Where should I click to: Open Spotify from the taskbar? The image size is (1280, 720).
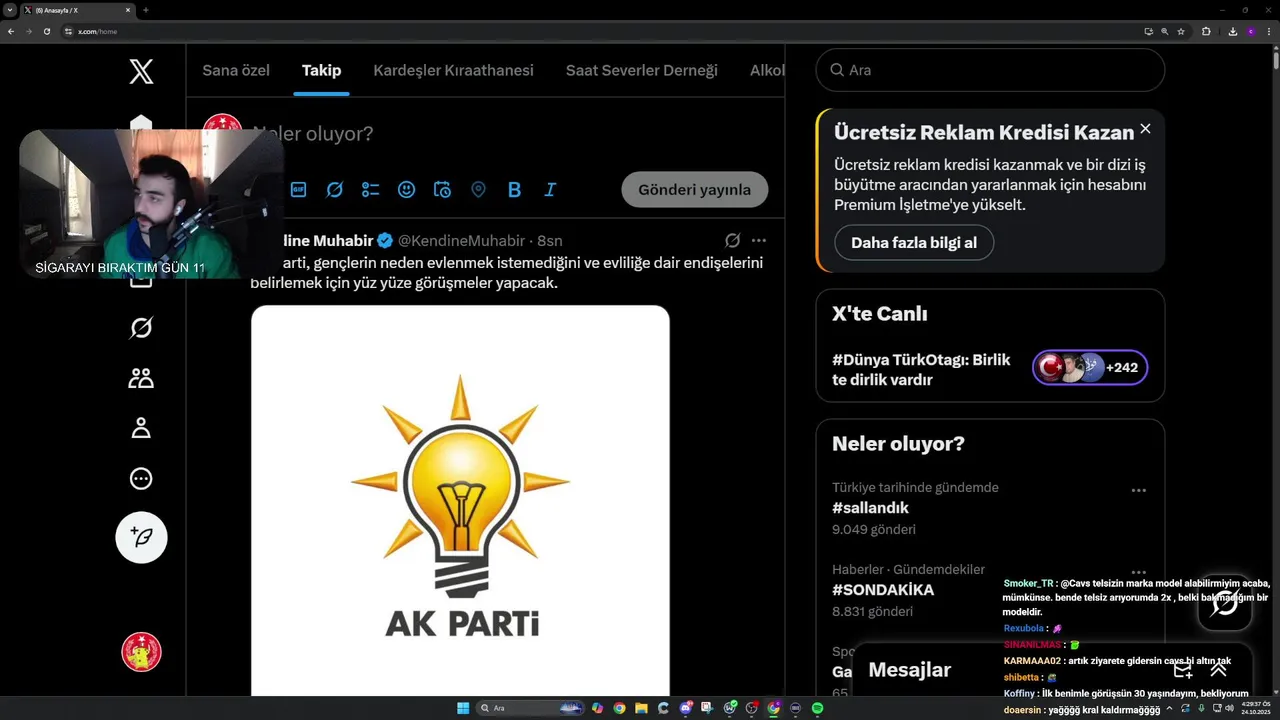click(817, 708)
